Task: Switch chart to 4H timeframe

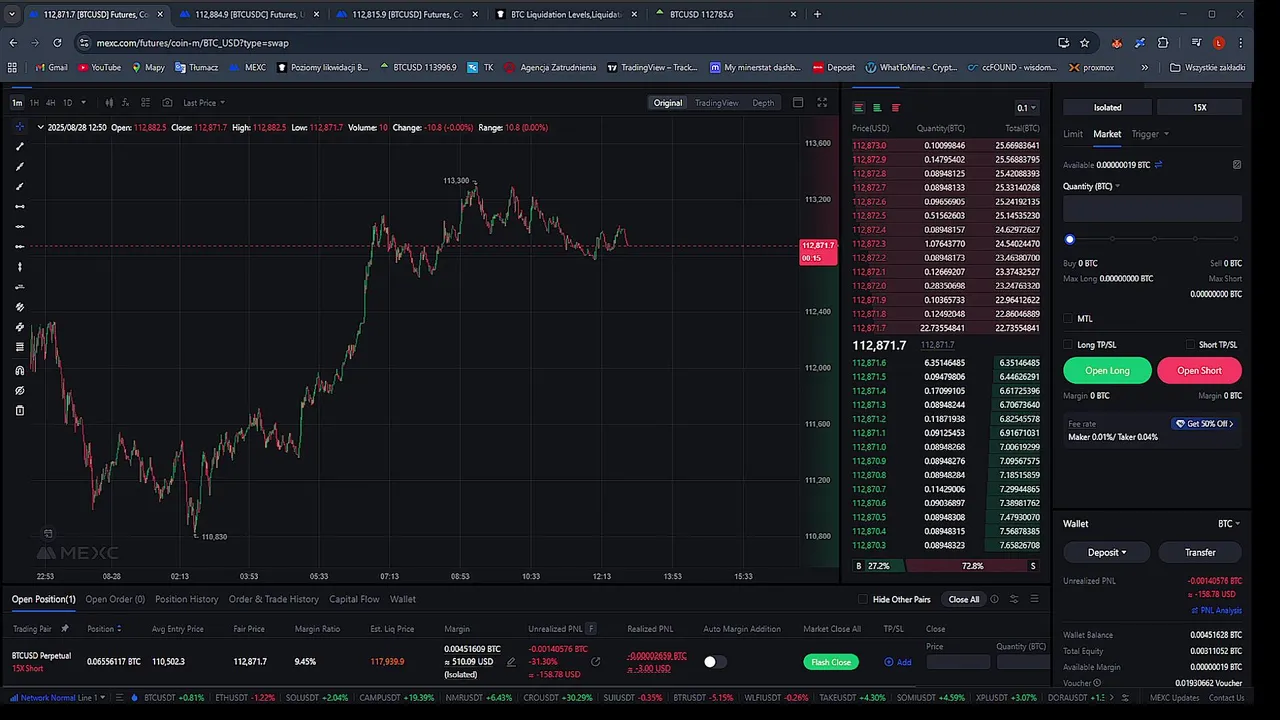Action: (x=51, y=103)
